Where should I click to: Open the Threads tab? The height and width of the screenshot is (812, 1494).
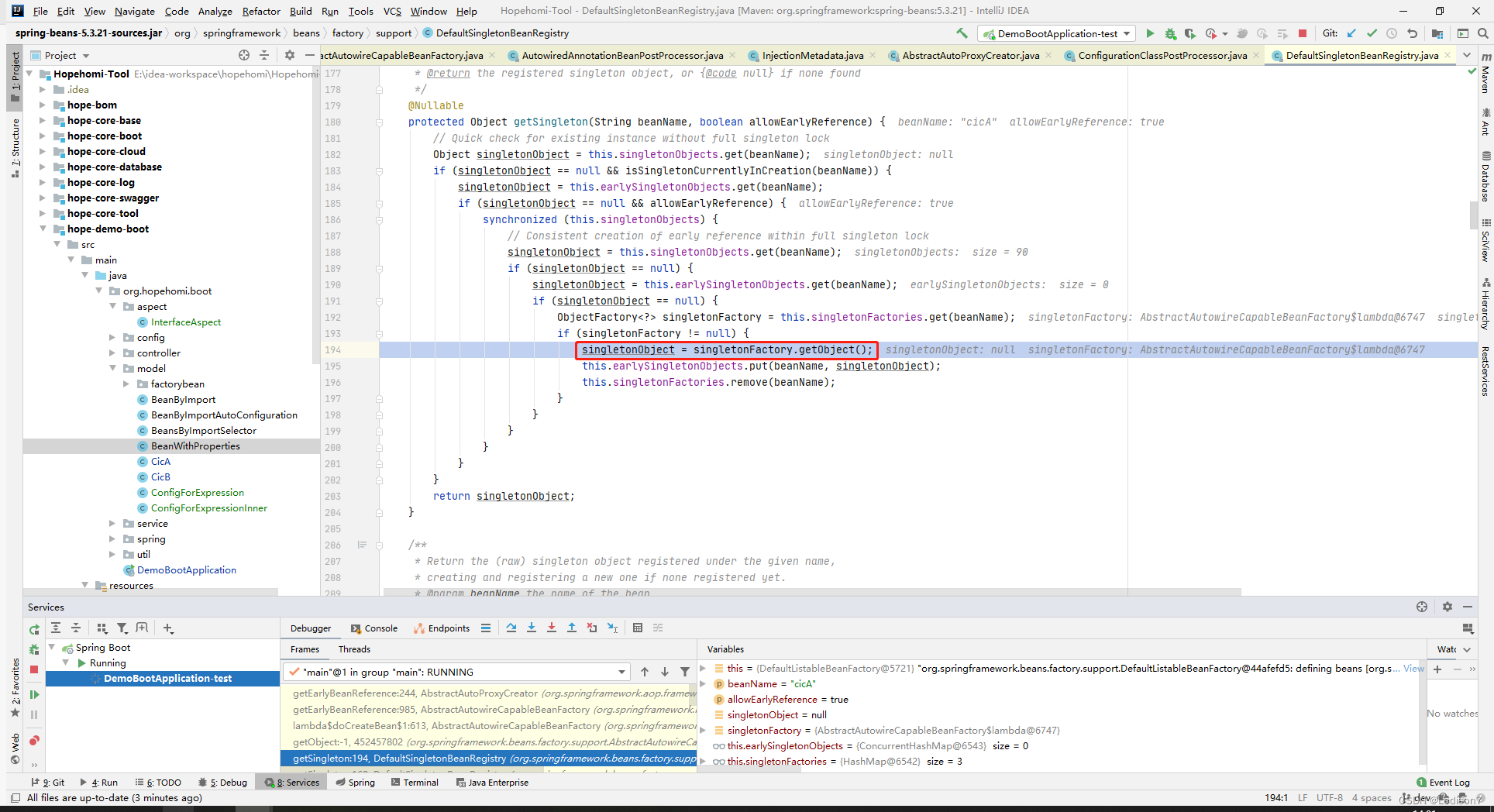354,649
